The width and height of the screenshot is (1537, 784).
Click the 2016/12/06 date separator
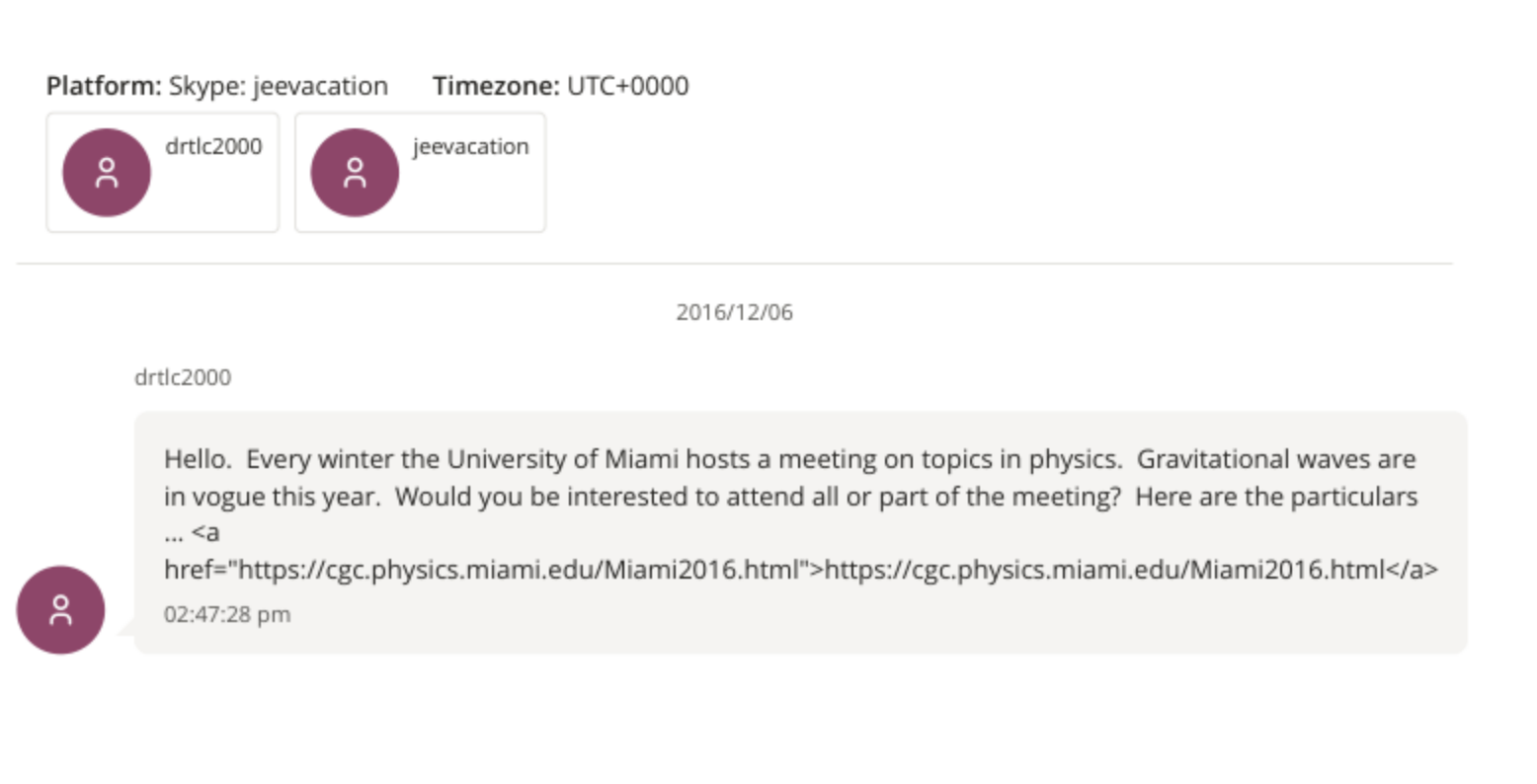click(x=734, y=312)
